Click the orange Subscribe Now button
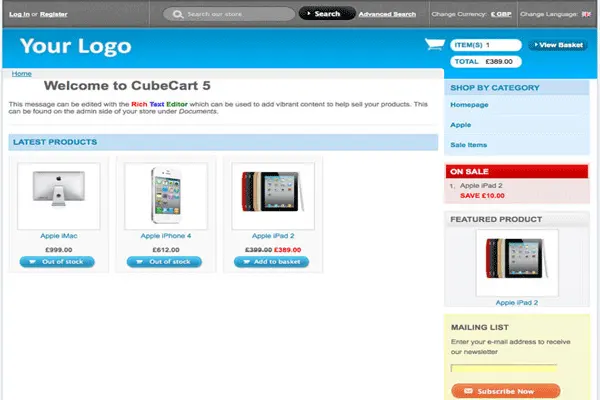 click(x=505, y=391)
